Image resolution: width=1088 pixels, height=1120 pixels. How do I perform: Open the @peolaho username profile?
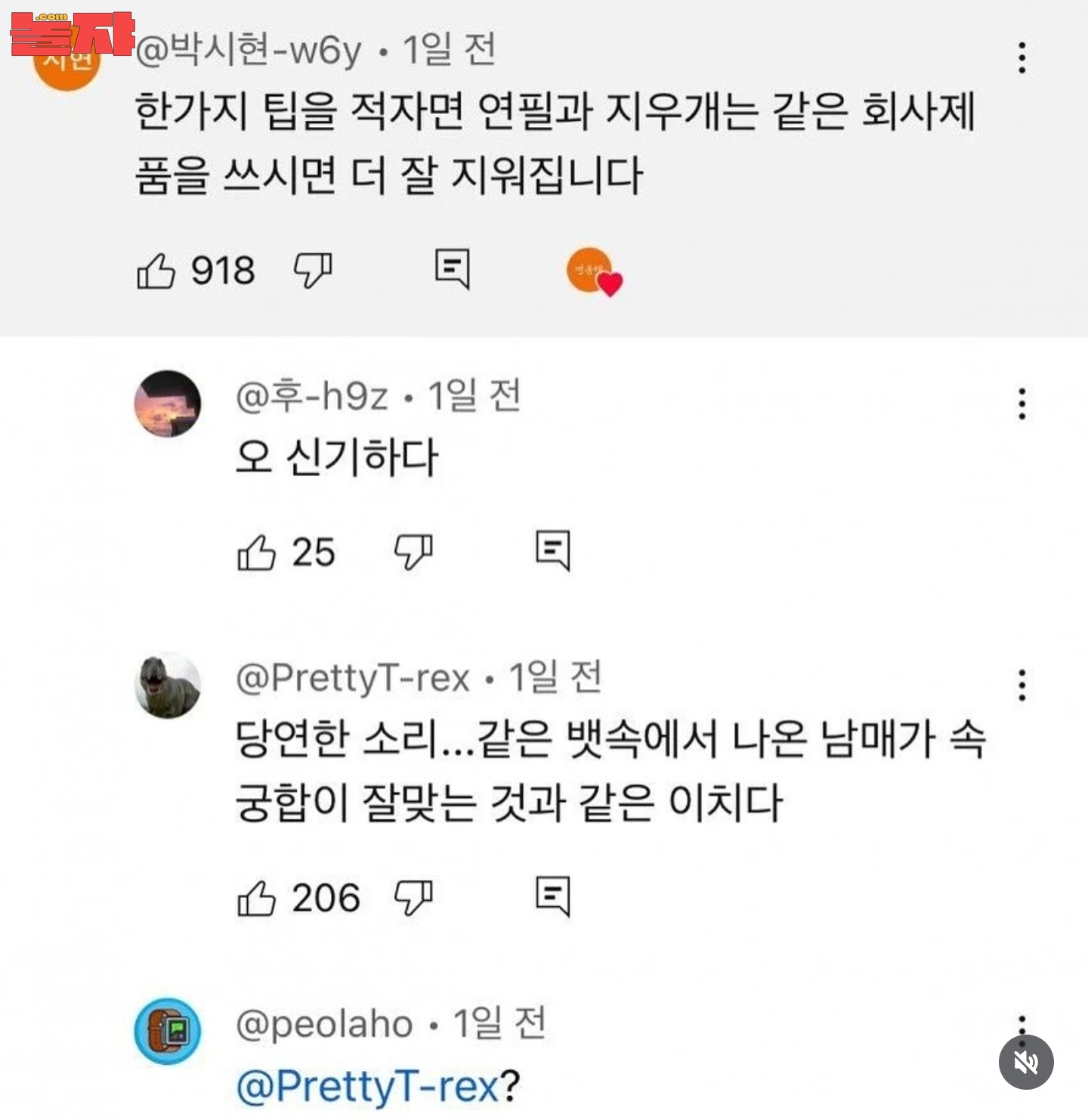[x=325, y=1025]
